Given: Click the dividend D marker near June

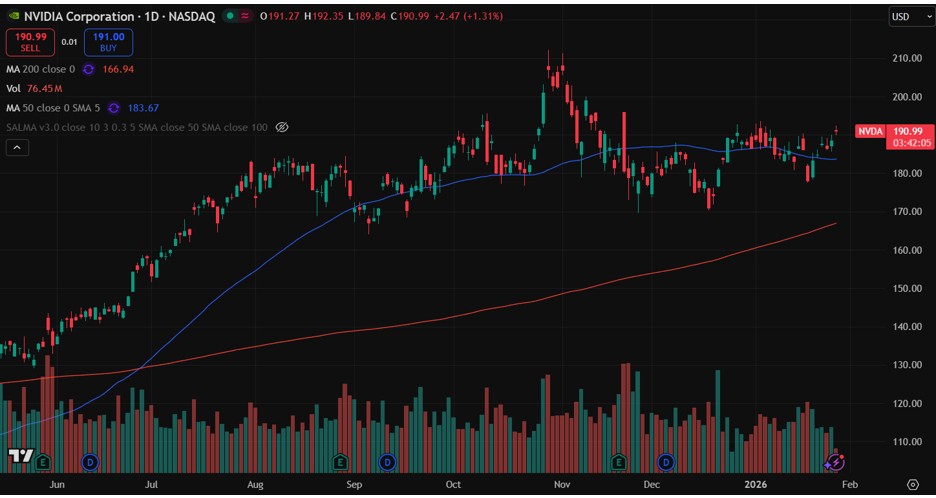Looking at the screenshot, I should [90, 462].
